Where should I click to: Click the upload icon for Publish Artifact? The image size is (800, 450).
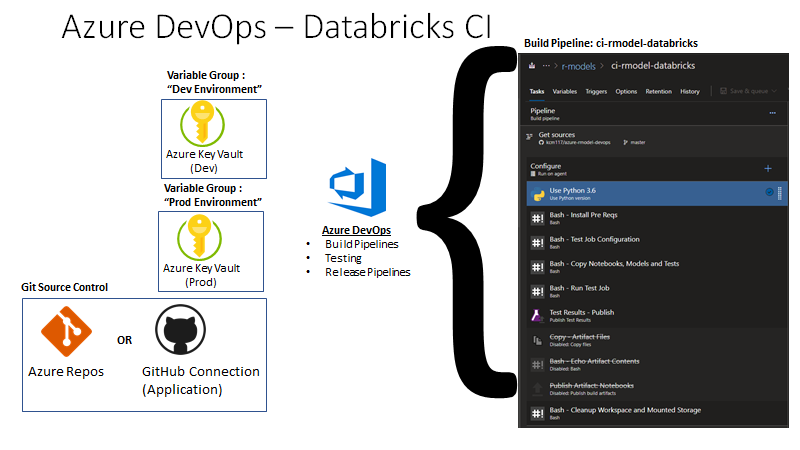537,389
